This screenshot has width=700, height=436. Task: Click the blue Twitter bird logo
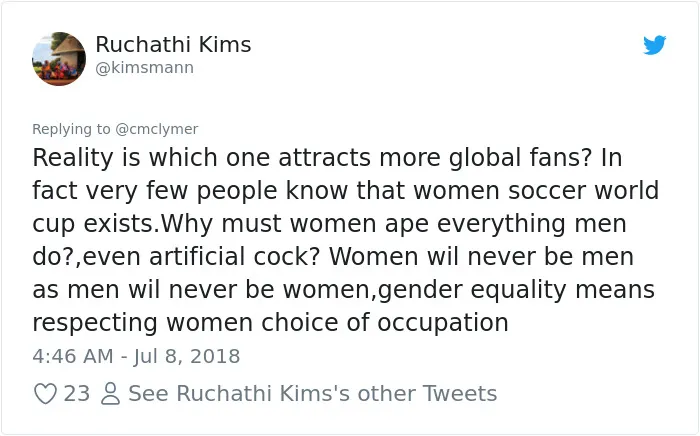654,45
